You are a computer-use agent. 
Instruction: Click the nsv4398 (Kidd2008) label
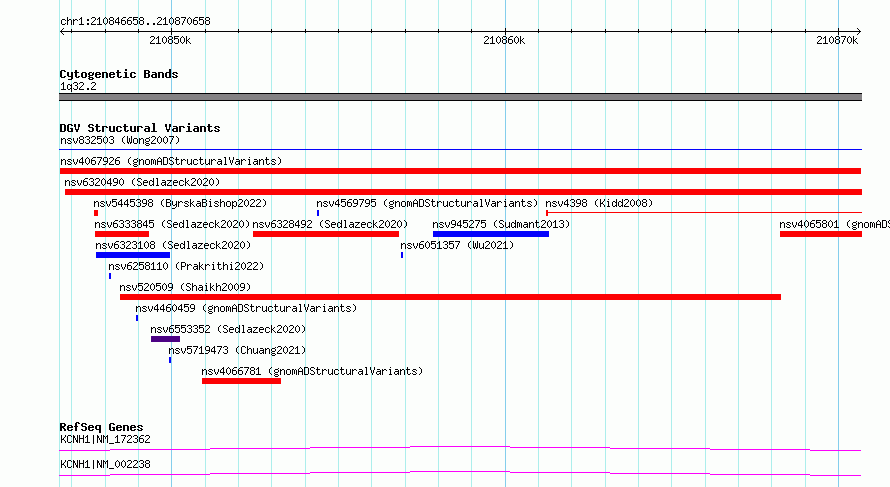pos(599,203)
